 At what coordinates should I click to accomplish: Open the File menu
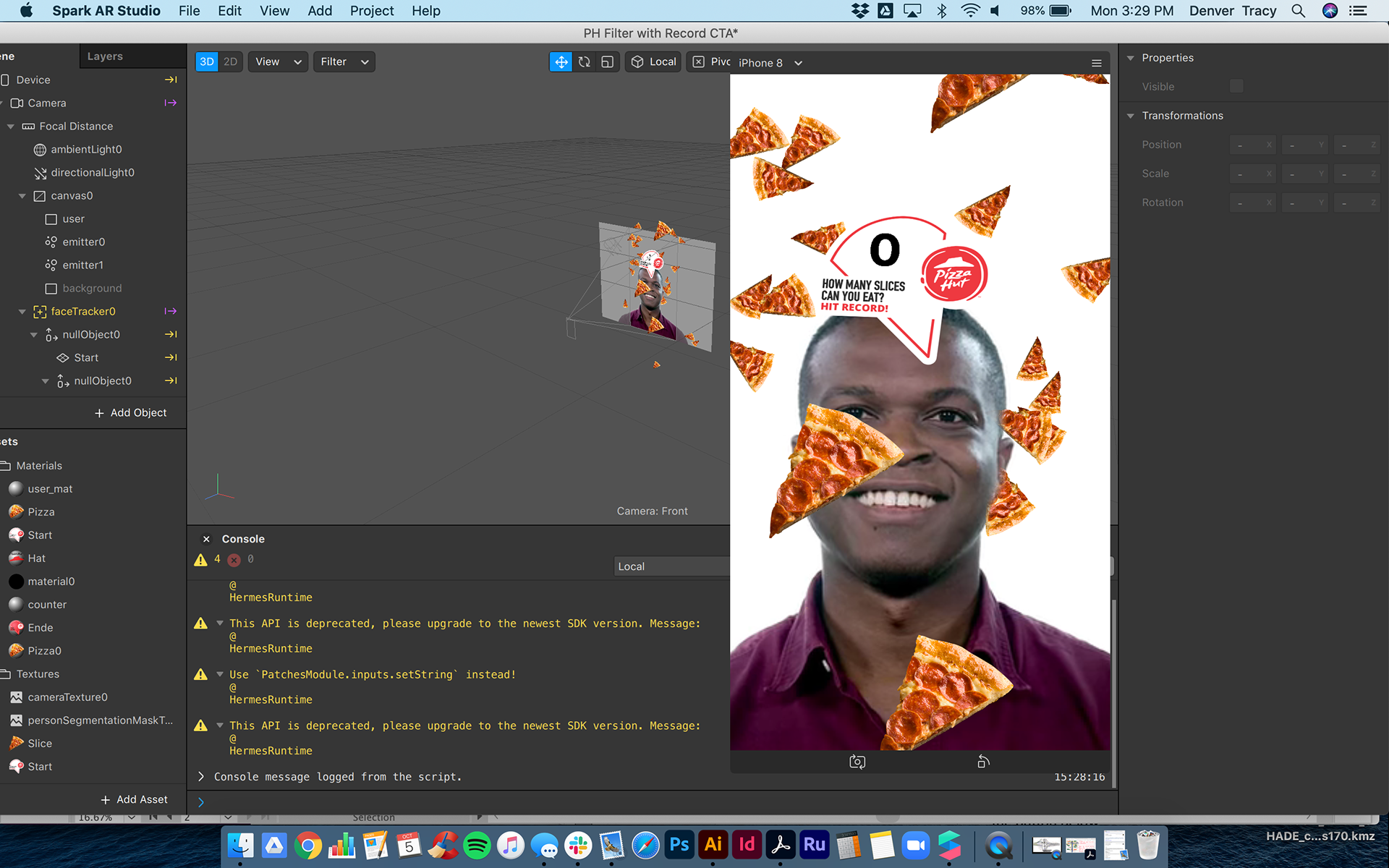coord(189,11)
